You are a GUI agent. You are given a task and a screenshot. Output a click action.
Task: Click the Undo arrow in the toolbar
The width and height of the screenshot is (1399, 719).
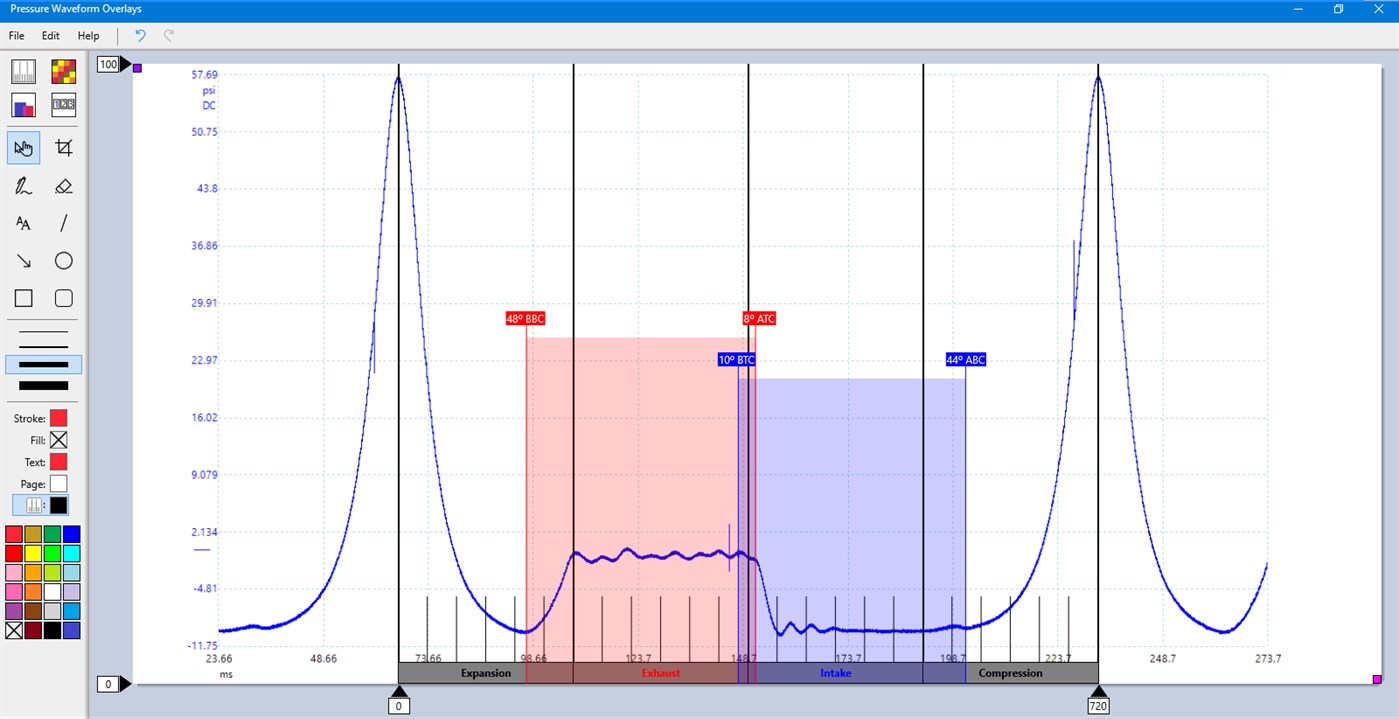139,35
